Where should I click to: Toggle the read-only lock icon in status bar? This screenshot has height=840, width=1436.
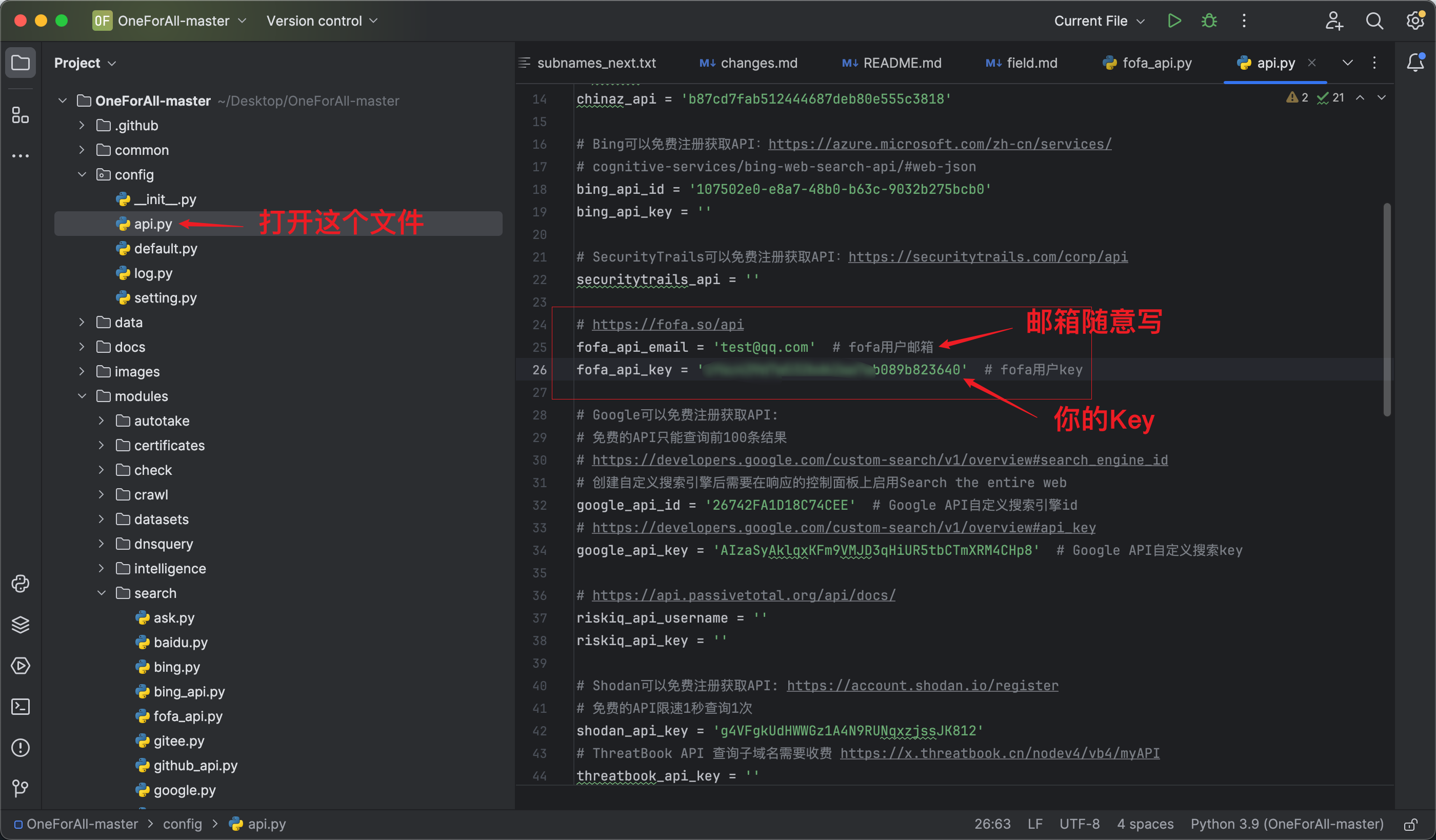[1411, 824]
